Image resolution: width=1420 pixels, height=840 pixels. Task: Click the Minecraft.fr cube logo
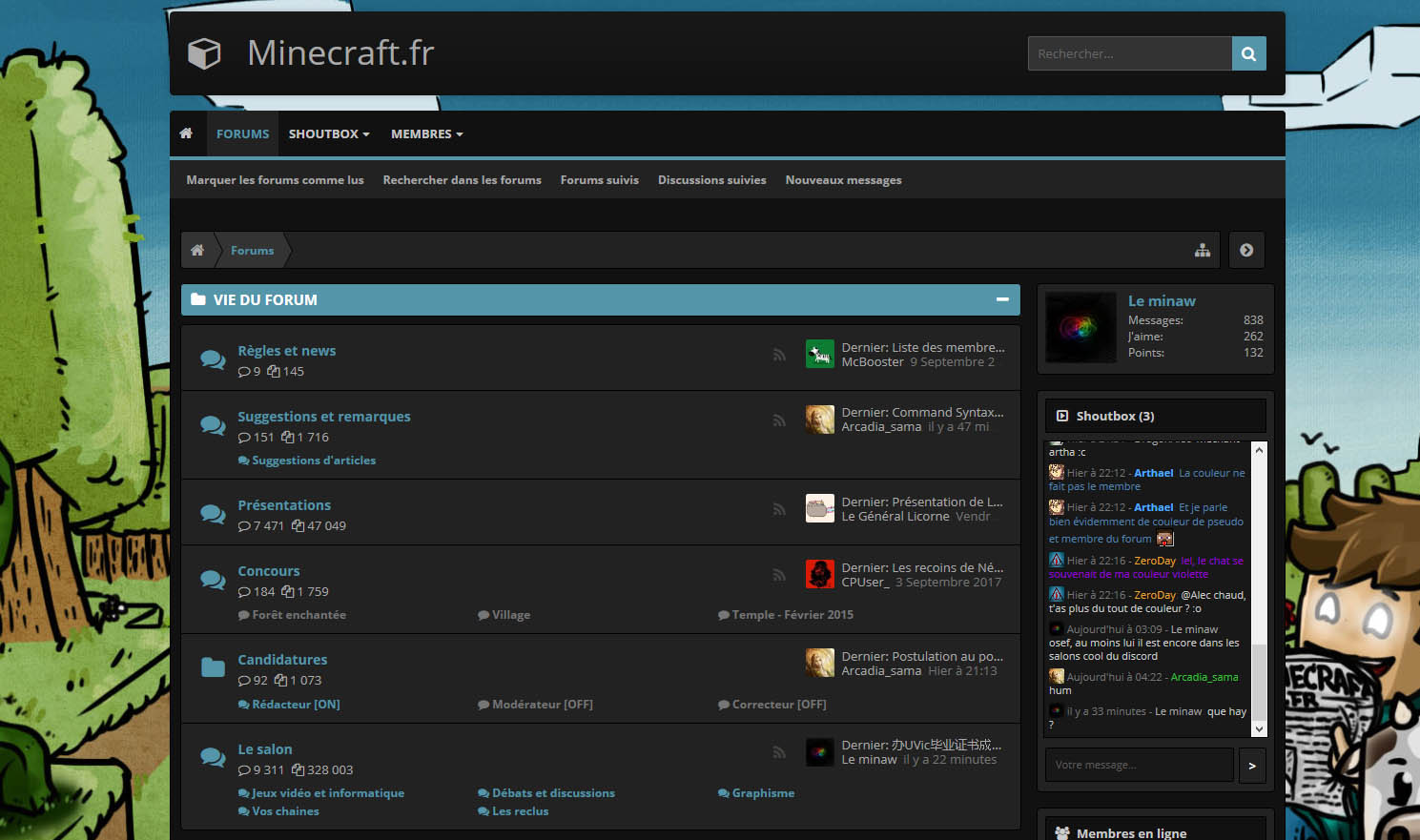point(204,53)
